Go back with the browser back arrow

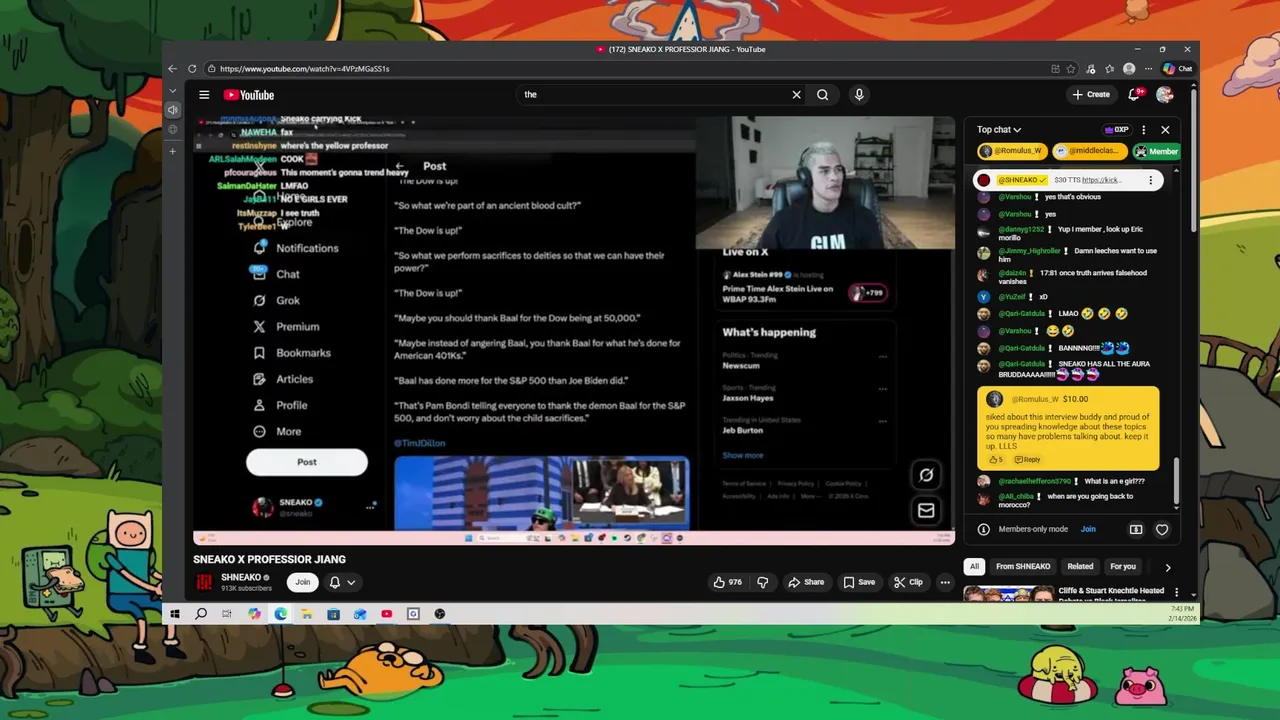pos(172,69)
